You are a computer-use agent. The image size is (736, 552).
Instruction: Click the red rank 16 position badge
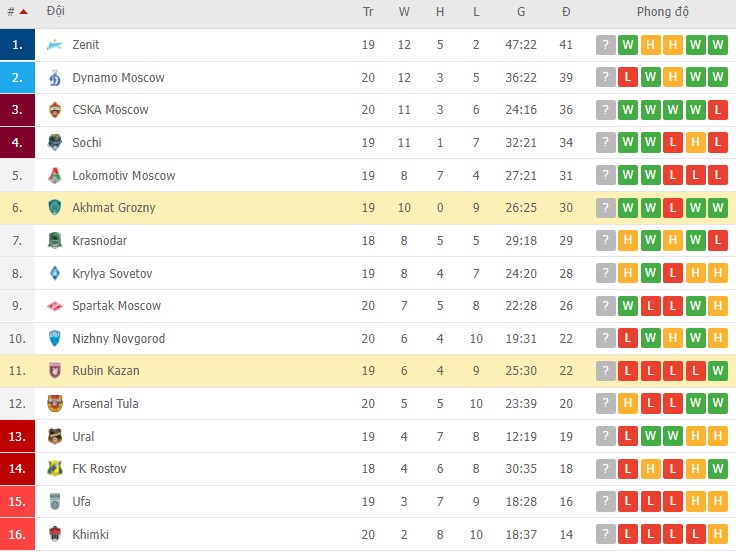(x=17, y=534)
